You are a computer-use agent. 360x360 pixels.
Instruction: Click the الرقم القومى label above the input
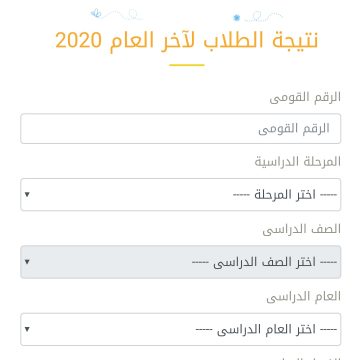[x=305, y=97]
